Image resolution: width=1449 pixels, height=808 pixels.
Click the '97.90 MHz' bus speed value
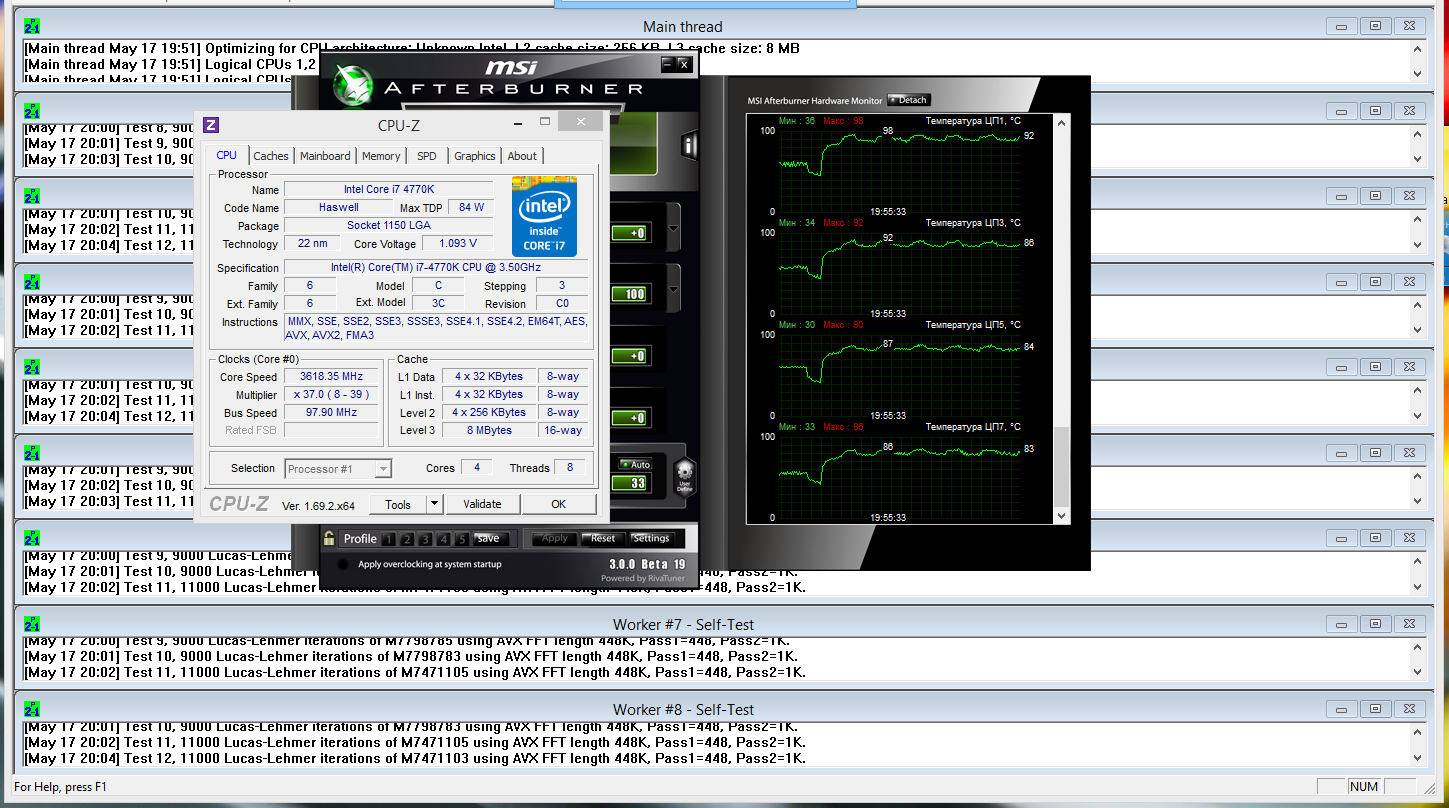click(331, 413)
